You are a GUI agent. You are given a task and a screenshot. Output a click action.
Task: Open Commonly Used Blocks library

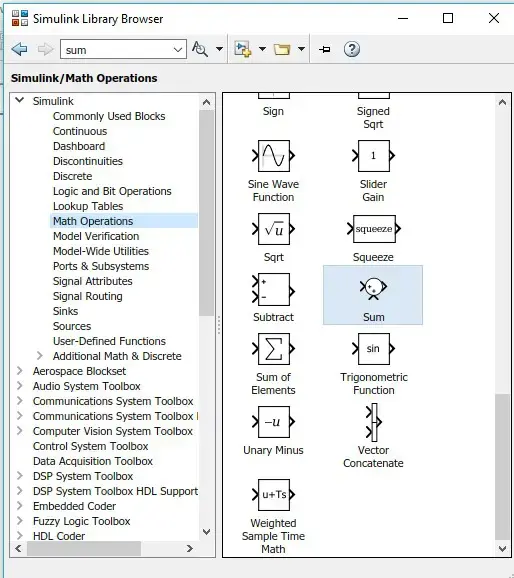109,116
